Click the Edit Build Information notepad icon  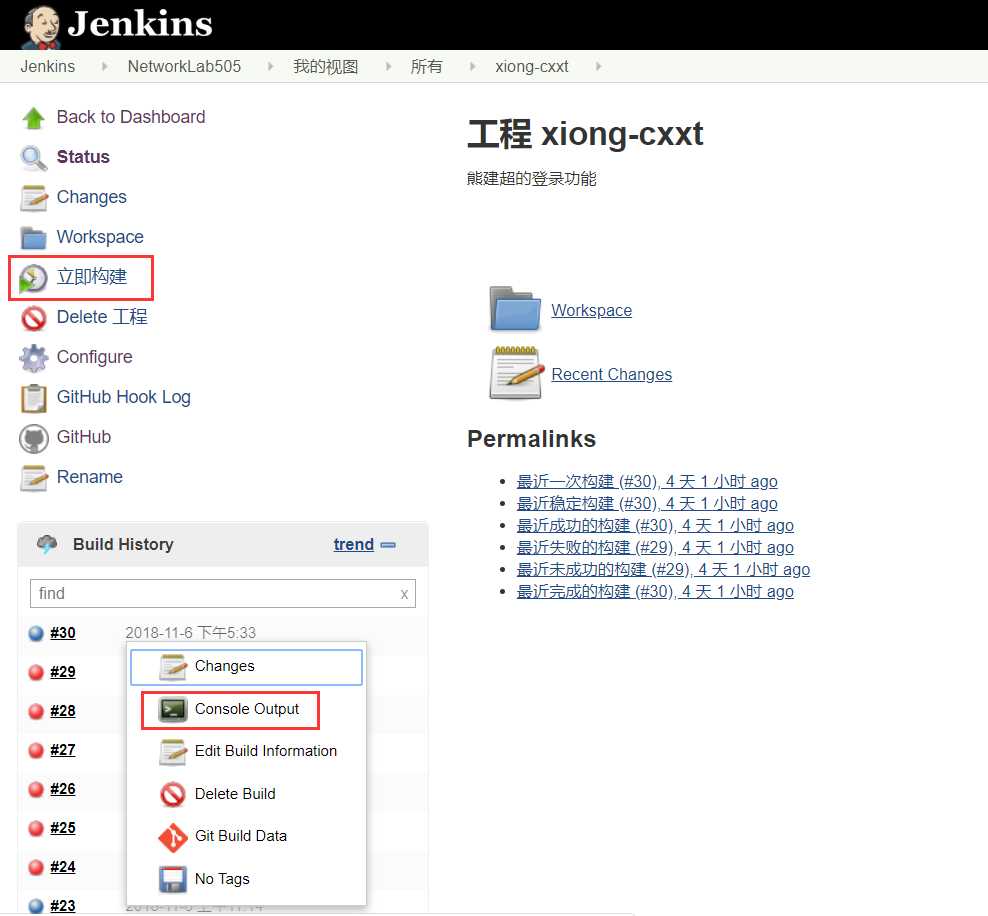pyautogui.click(x=173, y=752)
